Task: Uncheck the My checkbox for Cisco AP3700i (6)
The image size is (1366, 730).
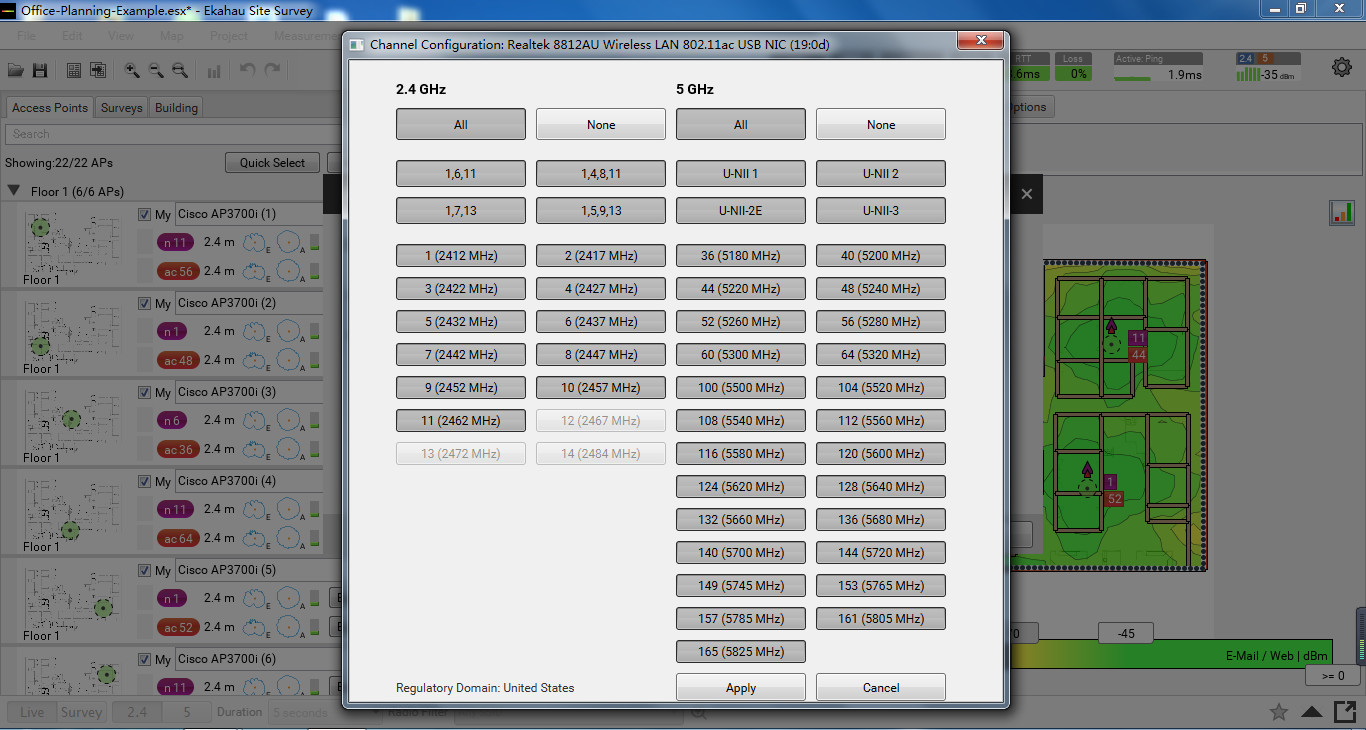Action: point(144,660)
